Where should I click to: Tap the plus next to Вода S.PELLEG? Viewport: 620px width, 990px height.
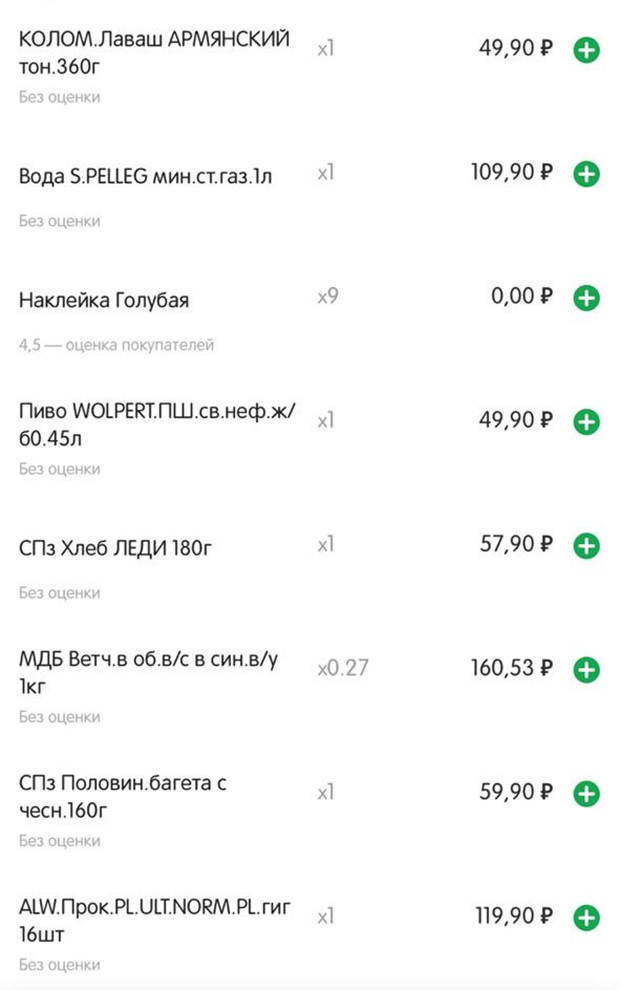coord(586,174)
